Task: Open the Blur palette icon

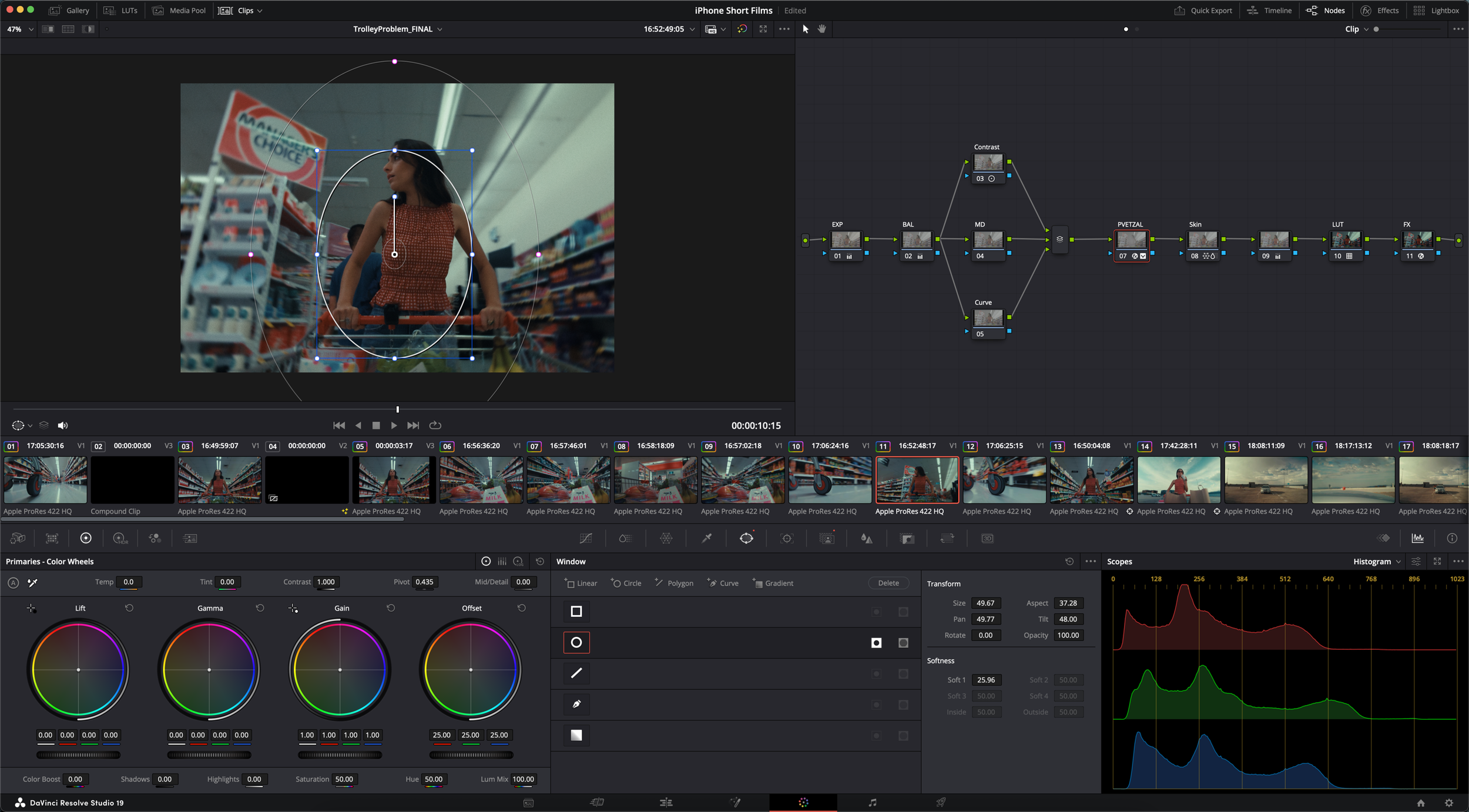Action: coord(866,538)
